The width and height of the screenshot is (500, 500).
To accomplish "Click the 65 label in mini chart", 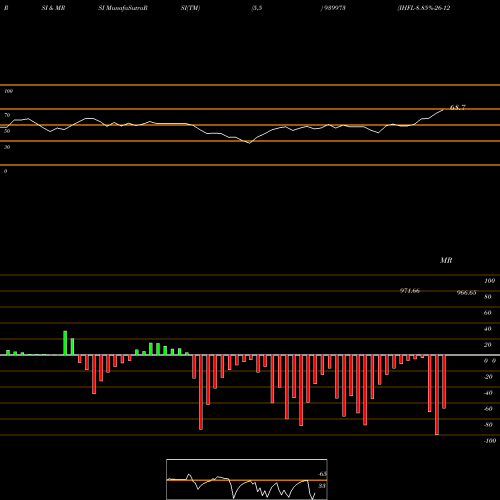I will (322, 474).
